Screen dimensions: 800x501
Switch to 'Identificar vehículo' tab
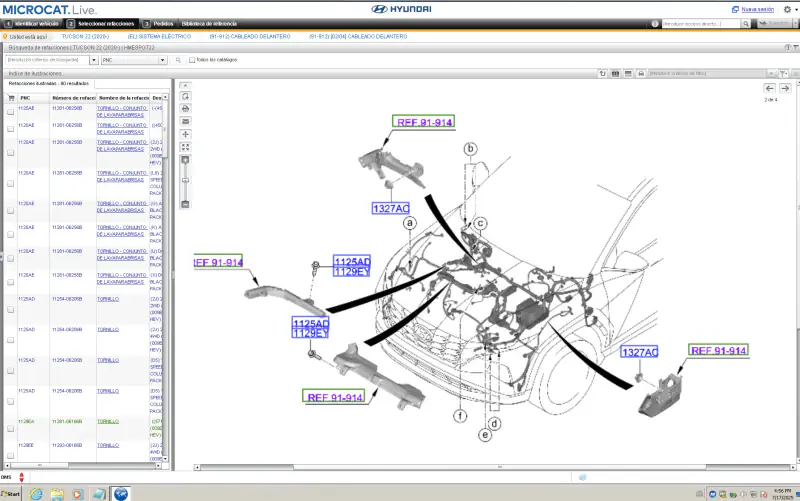point(36,23)
